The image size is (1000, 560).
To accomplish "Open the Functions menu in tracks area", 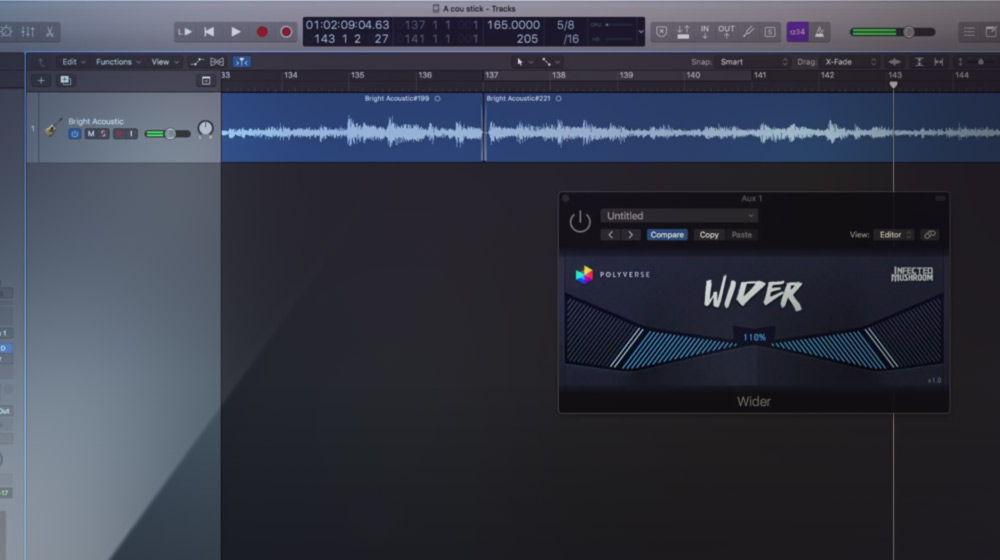I will [x=118, y=62].
